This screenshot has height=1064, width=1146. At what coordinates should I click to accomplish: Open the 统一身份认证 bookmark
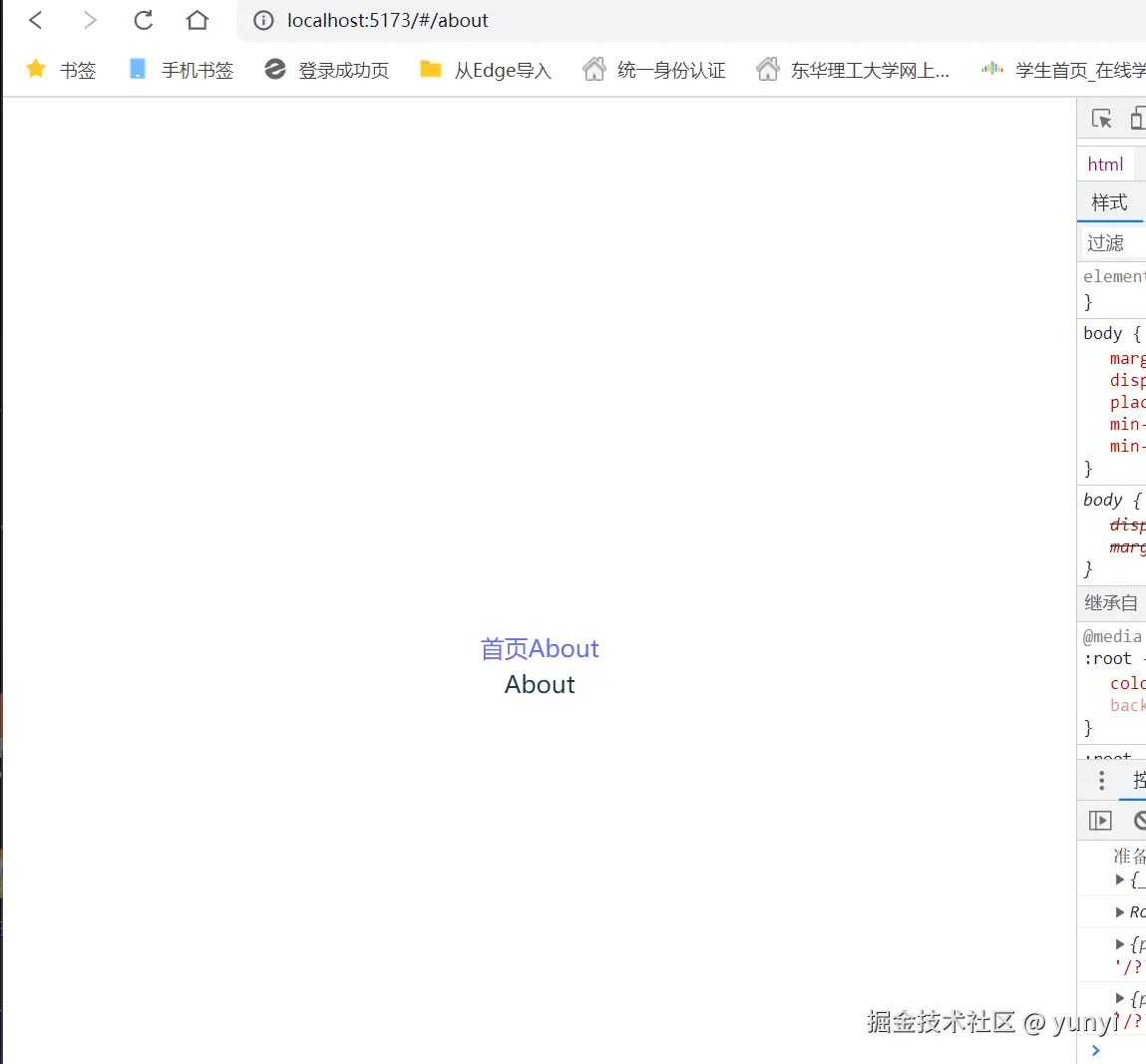(654, 70)
